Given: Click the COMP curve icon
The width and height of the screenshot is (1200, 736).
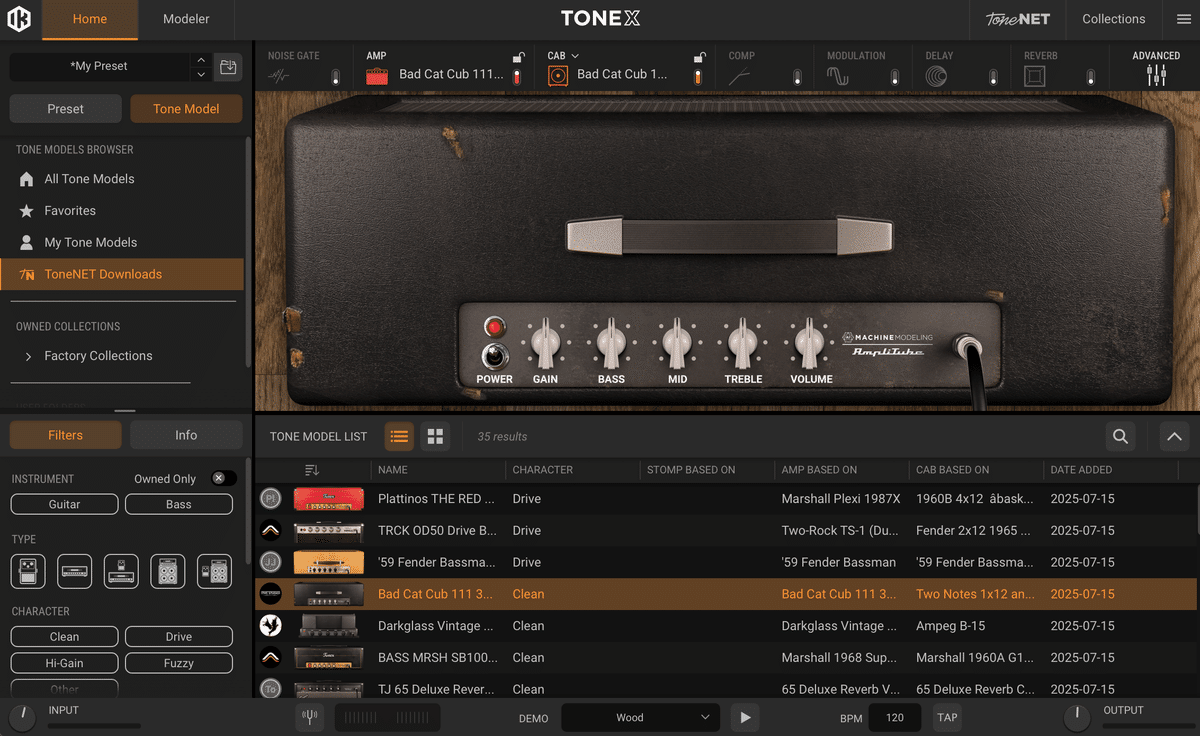Looking at the screenshot, I should [741, 77].
